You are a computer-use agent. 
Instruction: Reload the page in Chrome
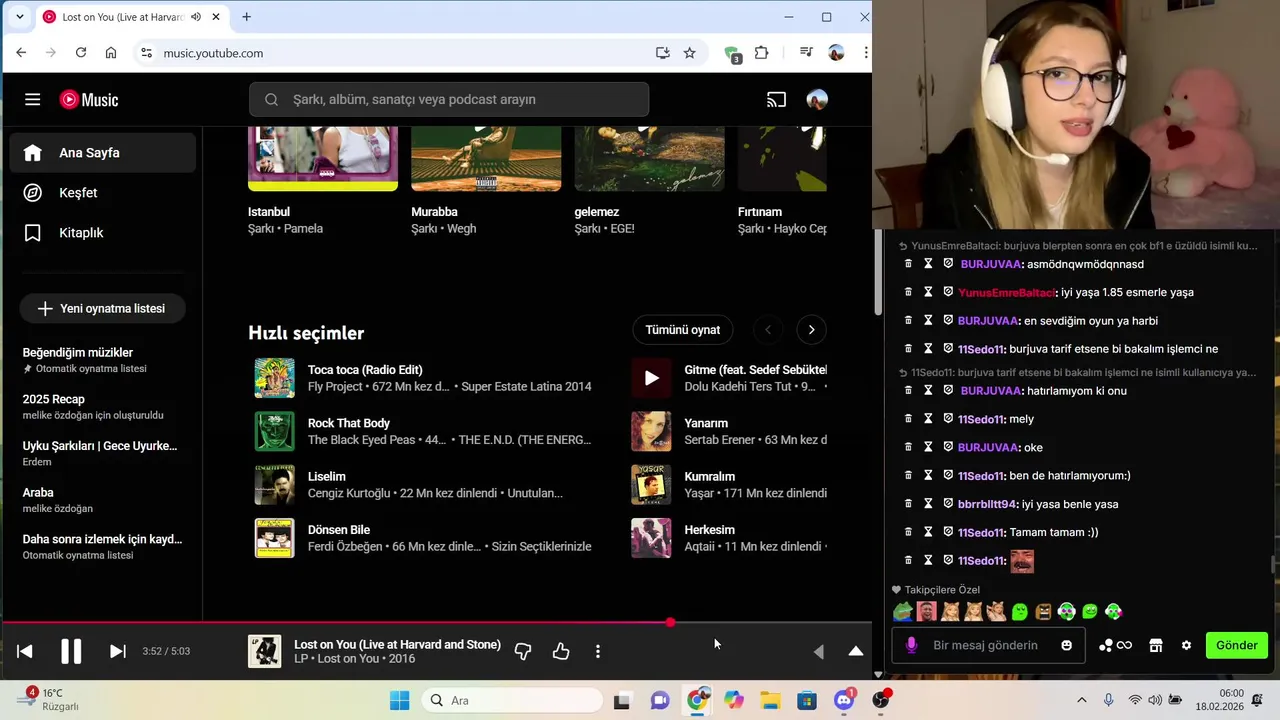[81, 53]
